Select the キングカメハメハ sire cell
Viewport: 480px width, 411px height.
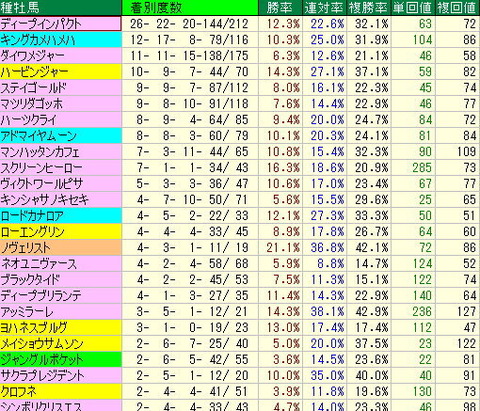tap(61, 40)
